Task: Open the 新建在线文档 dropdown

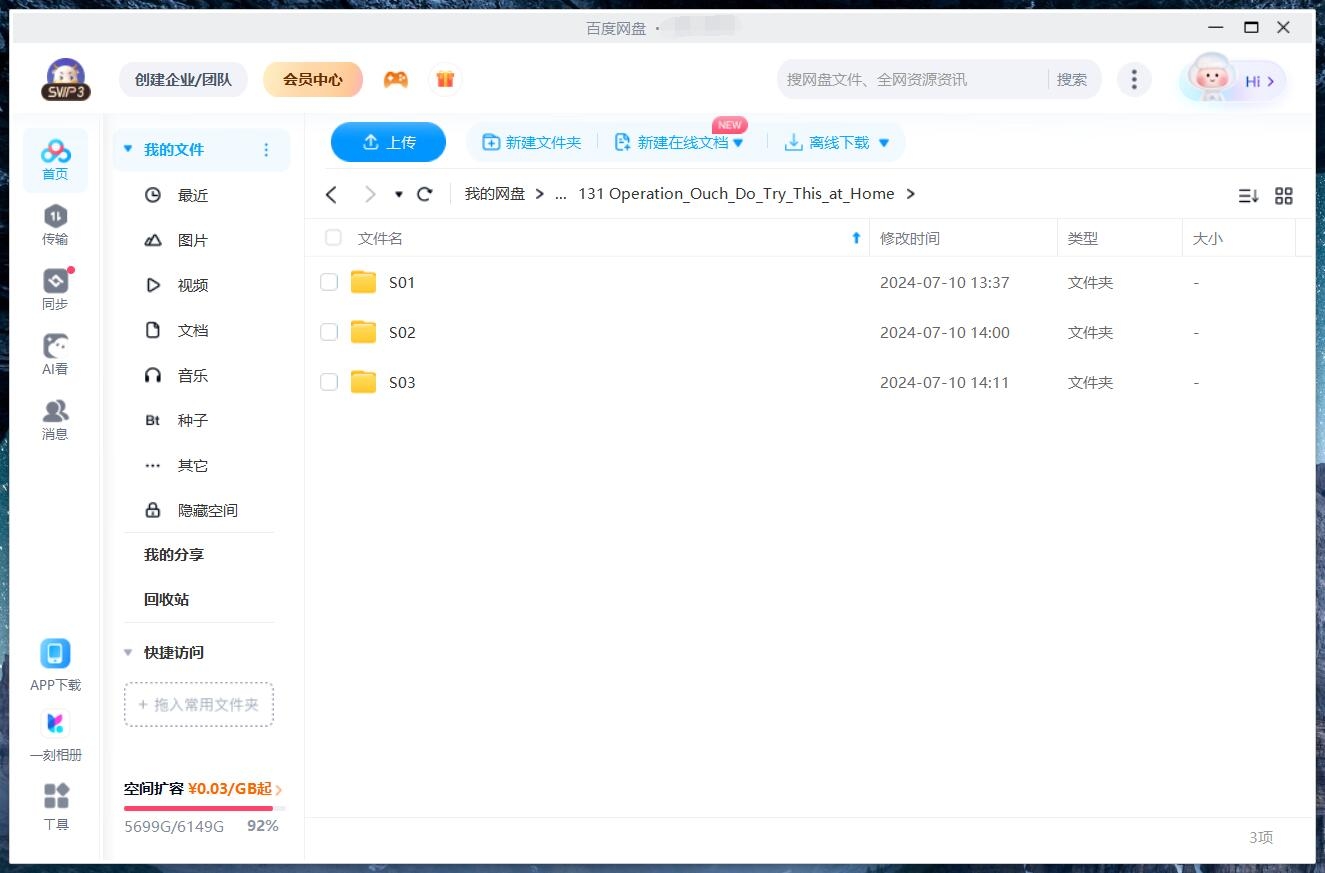Action: (738, 143)
